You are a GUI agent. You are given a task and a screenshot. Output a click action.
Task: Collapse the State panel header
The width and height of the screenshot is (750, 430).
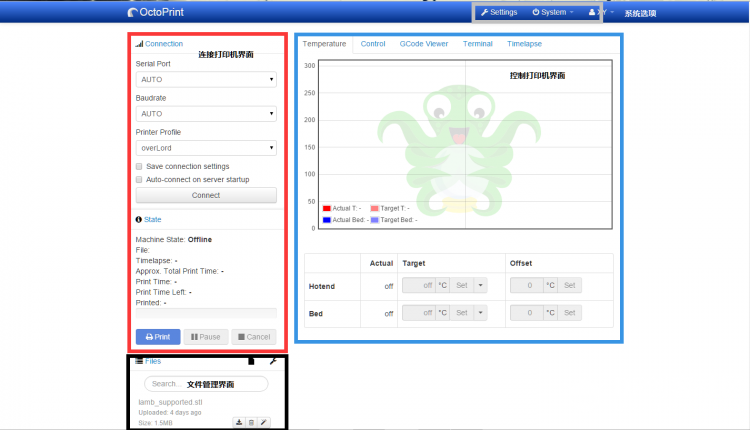(x=153, y=220)
